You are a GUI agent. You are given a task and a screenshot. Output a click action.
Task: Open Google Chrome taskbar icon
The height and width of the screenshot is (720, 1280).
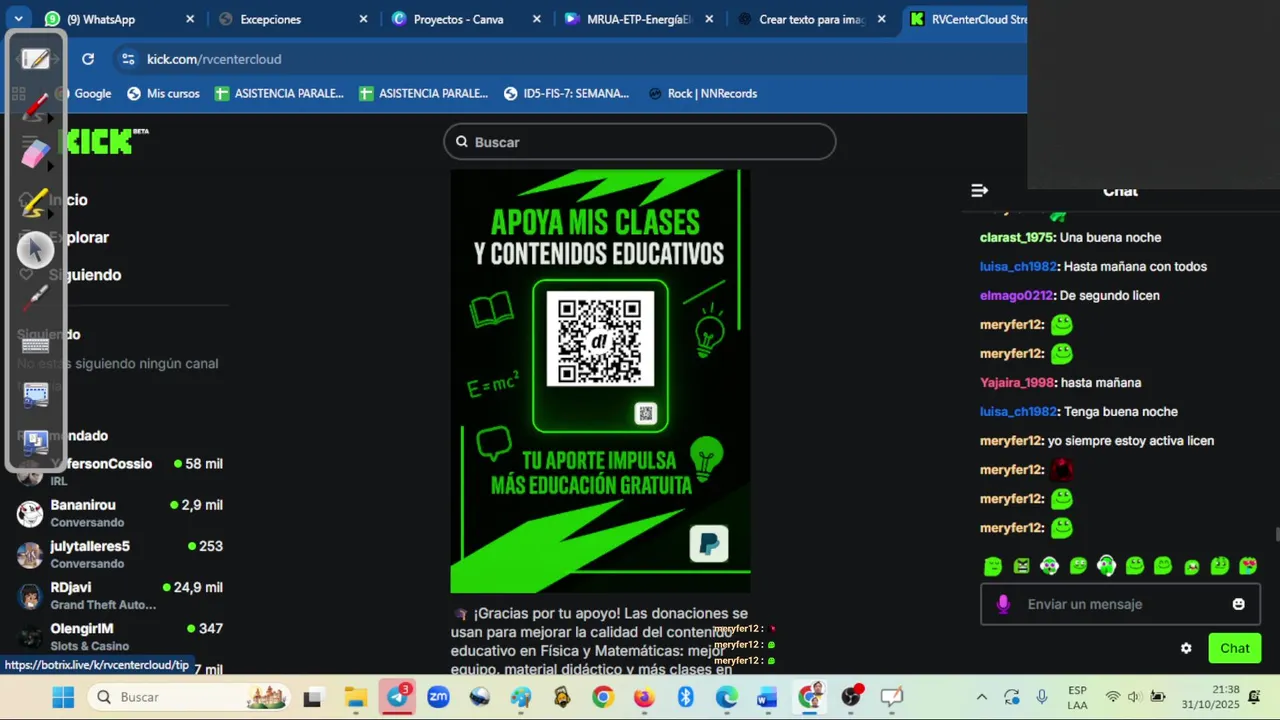coord(602,697)
